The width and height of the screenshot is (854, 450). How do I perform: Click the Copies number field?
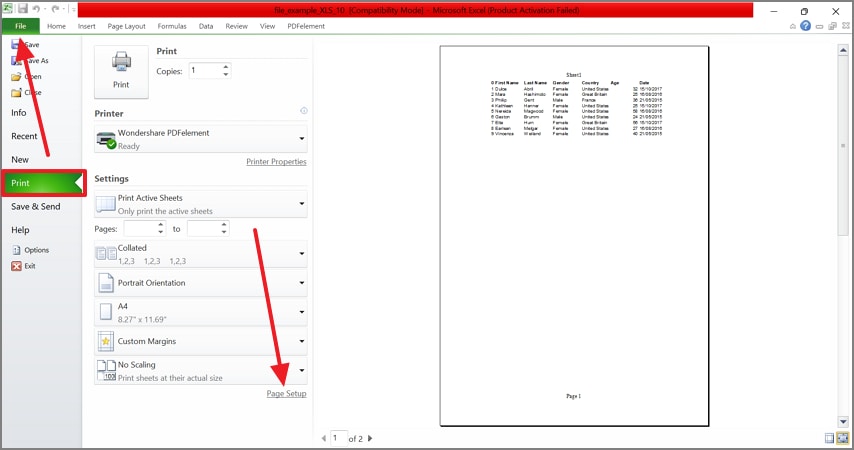pos(205,70)
